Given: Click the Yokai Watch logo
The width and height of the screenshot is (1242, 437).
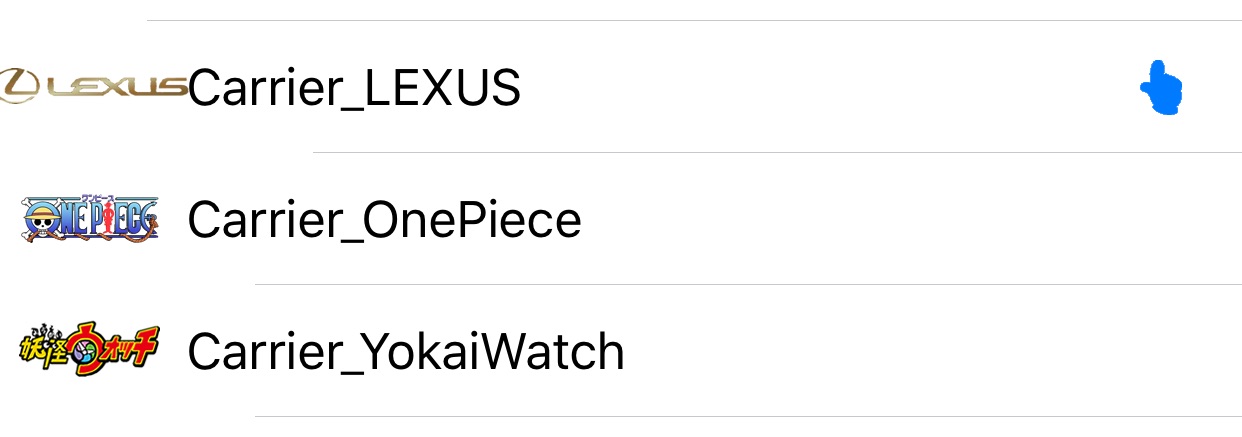Looking at the screenshot, I should click(x=89, y=351).
